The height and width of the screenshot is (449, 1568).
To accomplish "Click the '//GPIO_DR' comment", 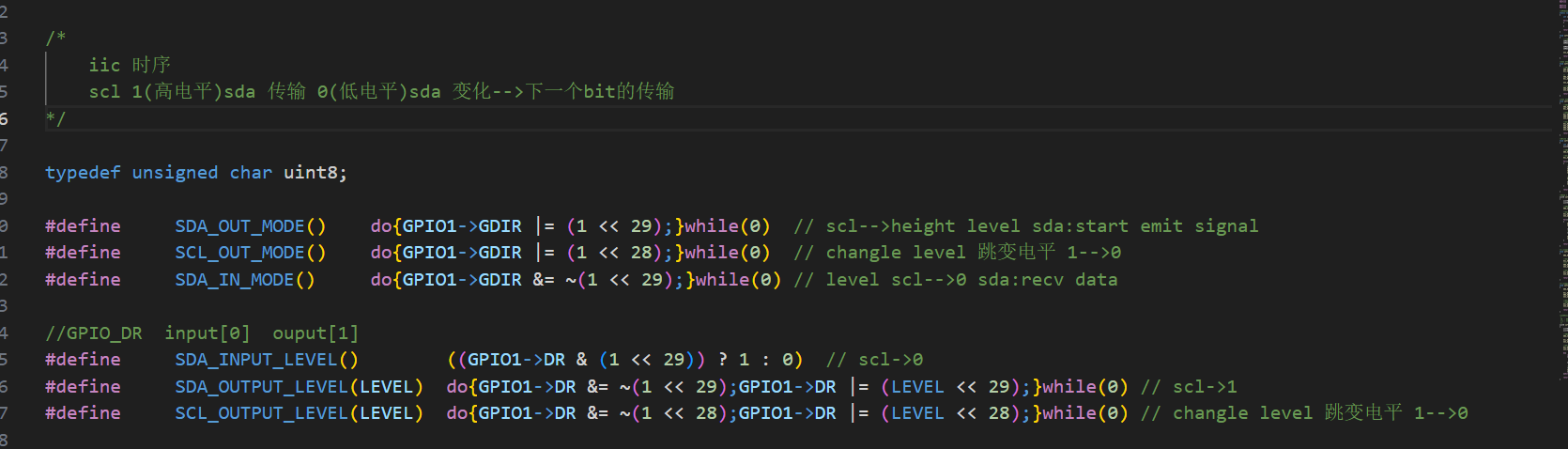I will pos(94,333).
